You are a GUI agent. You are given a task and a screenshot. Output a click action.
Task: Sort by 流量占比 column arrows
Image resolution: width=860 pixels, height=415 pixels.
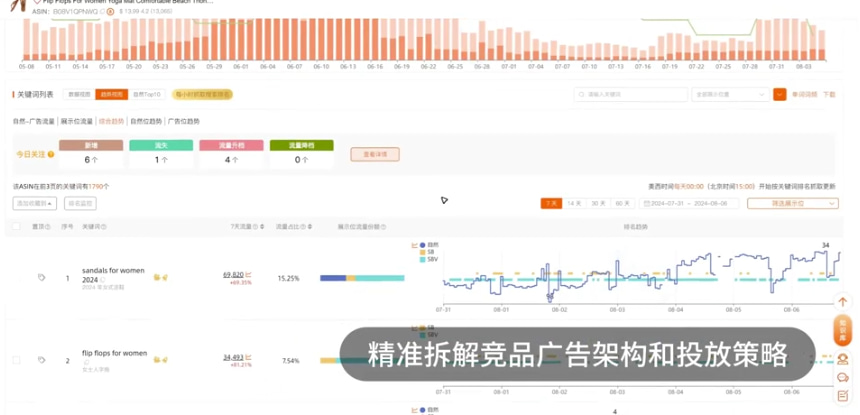coord(309,226)
